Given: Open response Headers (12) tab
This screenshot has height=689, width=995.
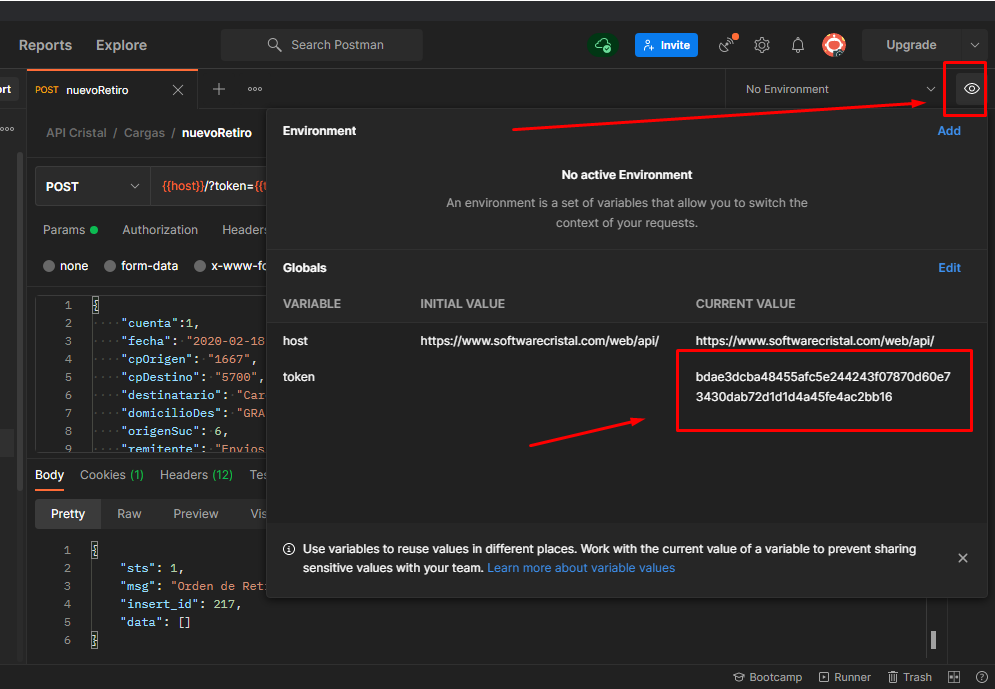Looking at the screenshot, I should point(196,475).
